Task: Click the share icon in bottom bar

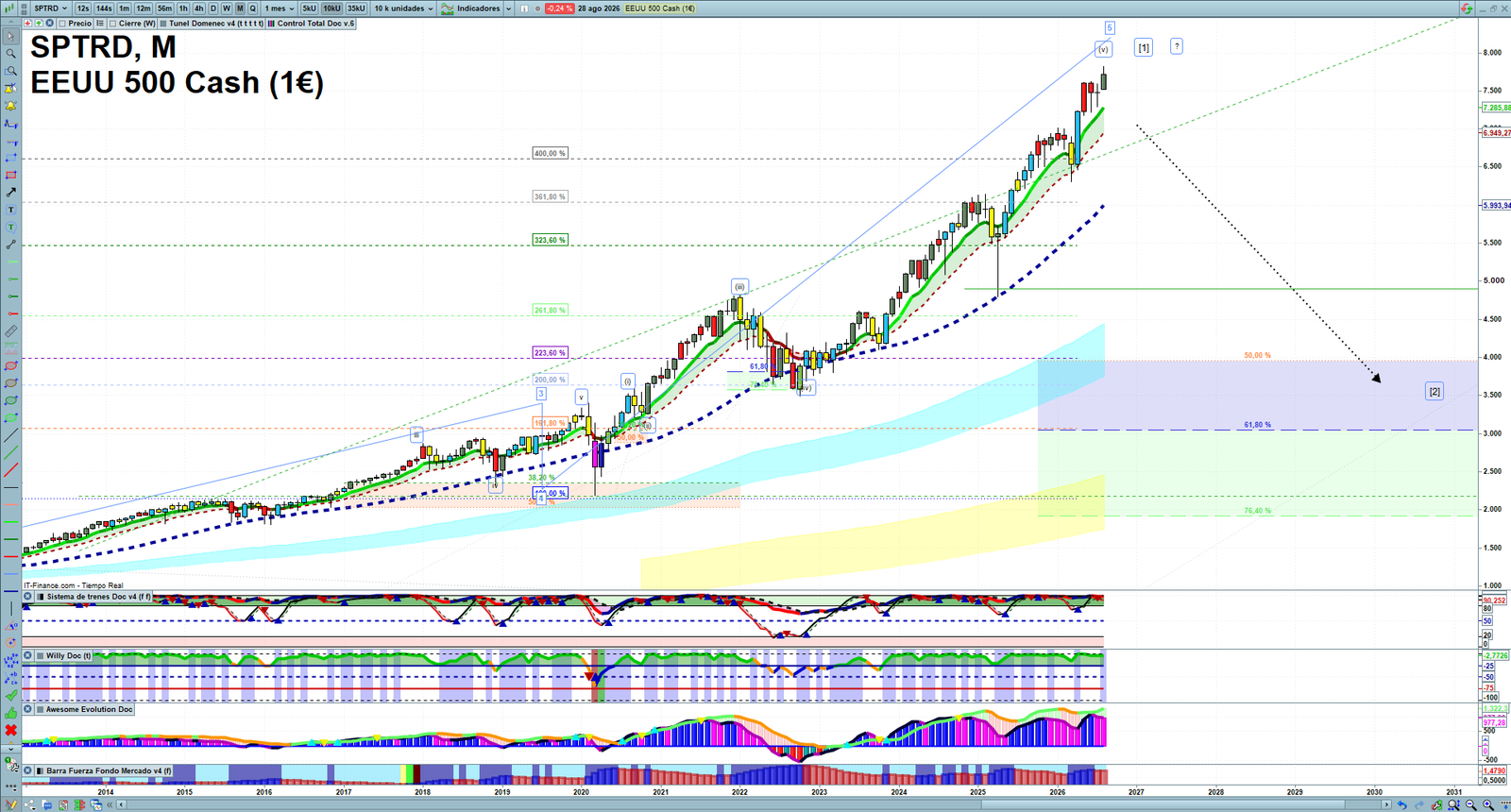Action: click(x=29, y=804)
